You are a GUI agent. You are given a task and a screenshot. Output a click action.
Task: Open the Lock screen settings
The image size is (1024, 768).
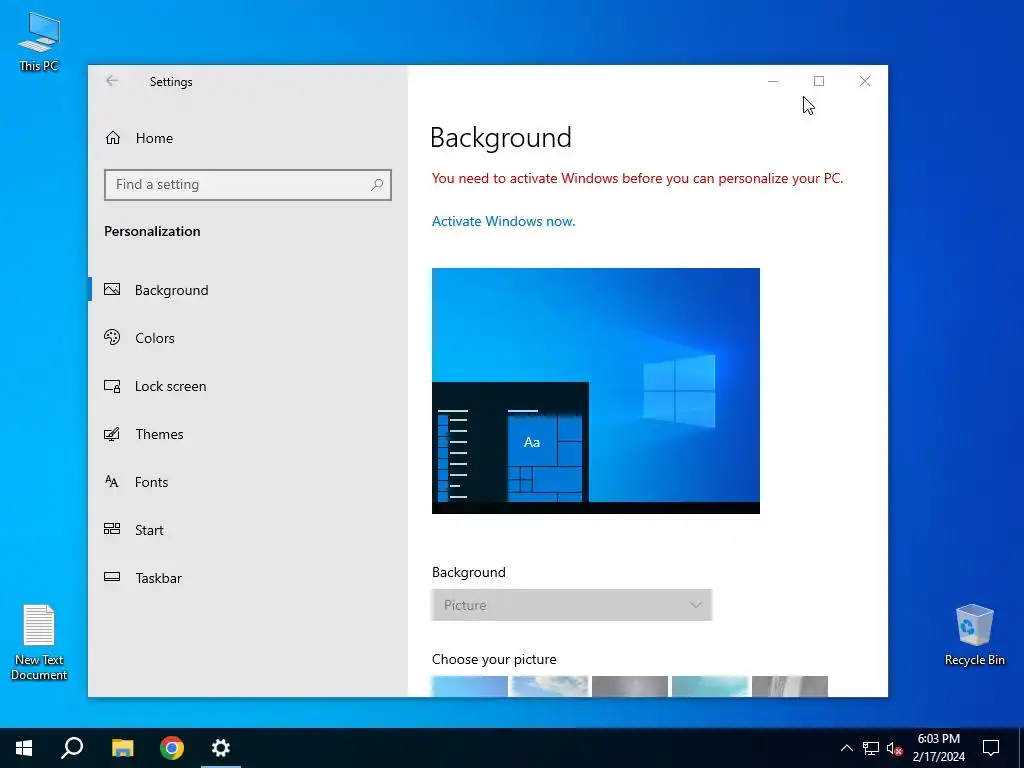click(248, 386)
